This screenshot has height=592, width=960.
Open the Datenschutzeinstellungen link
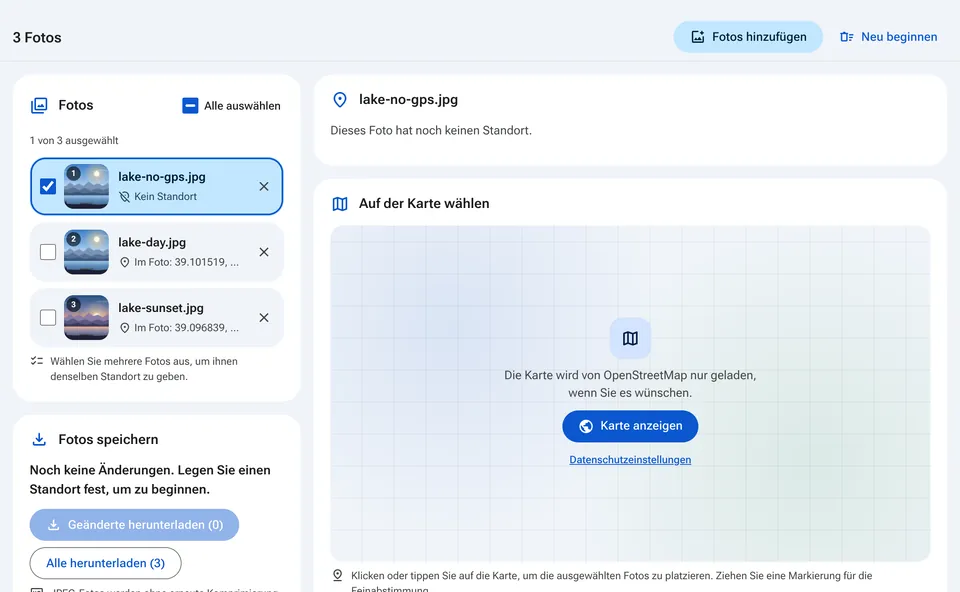(630, 460)
